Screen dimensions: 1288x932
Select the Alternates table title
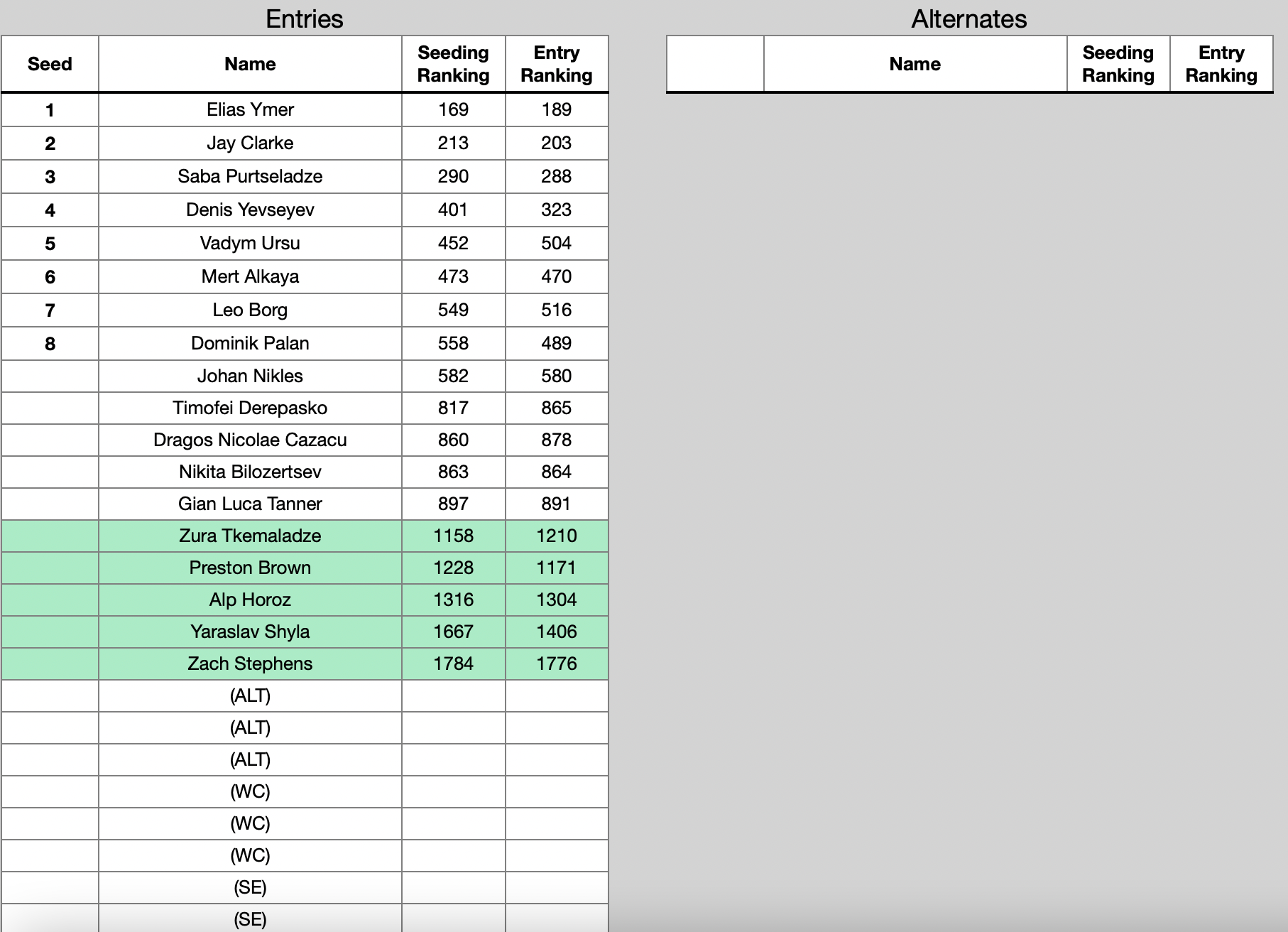click(968, 19)
